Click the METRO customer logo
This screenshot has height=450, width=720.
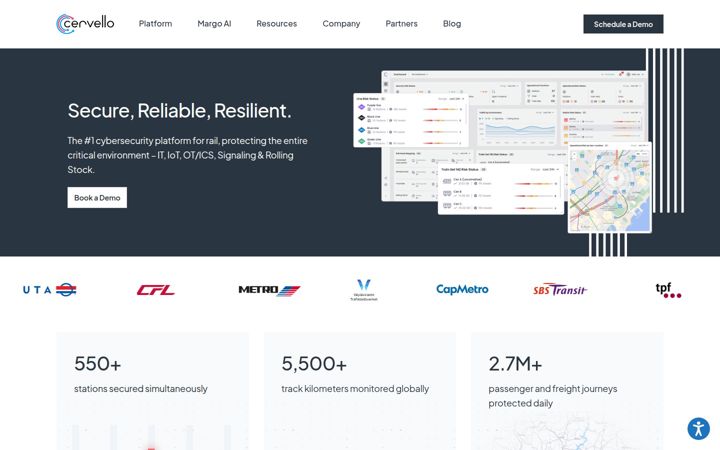[269, 290]
